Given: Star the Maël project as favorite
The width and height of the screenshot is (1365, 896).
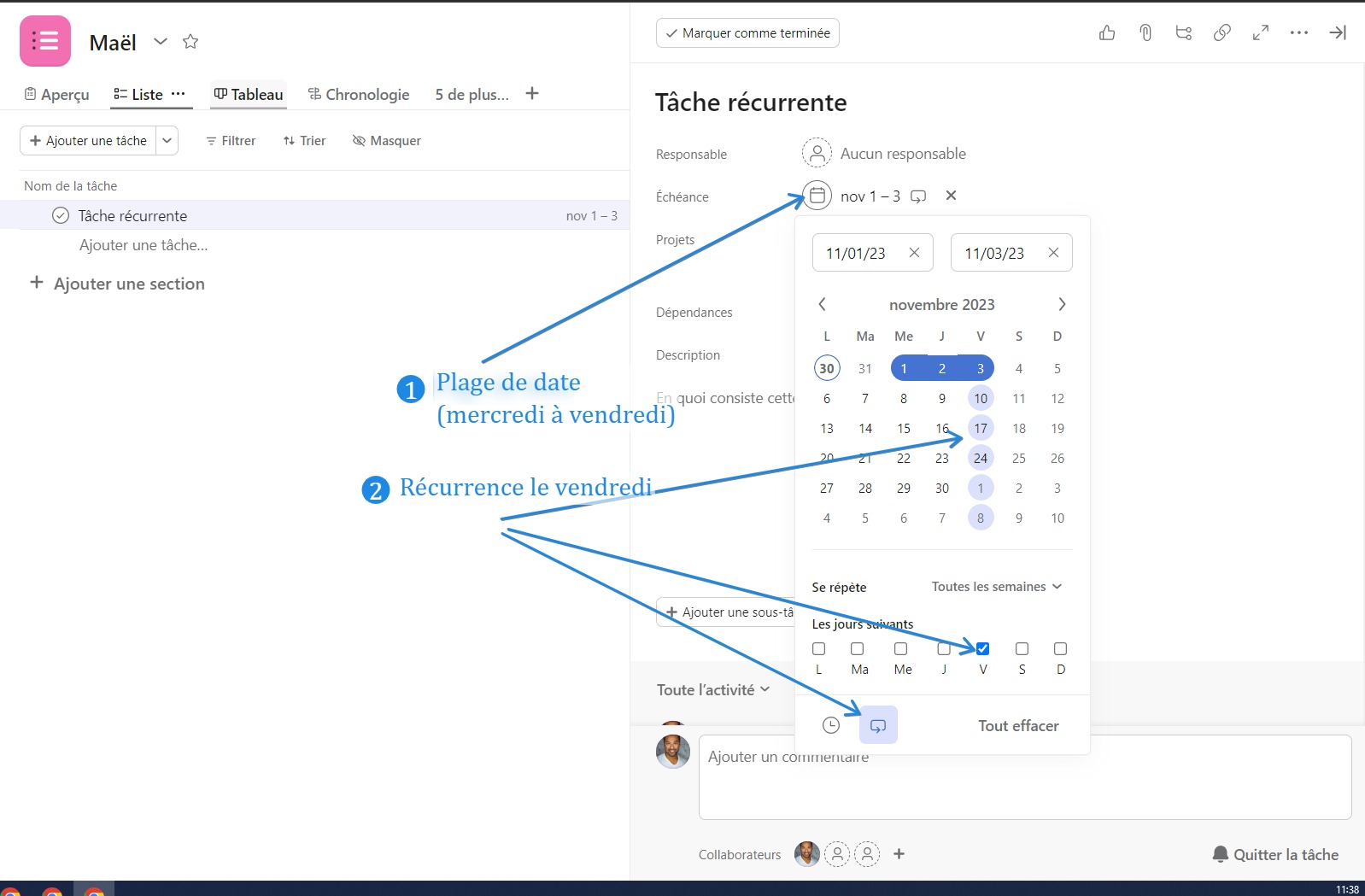Looking at the screenshot, I should click(190, 41).
